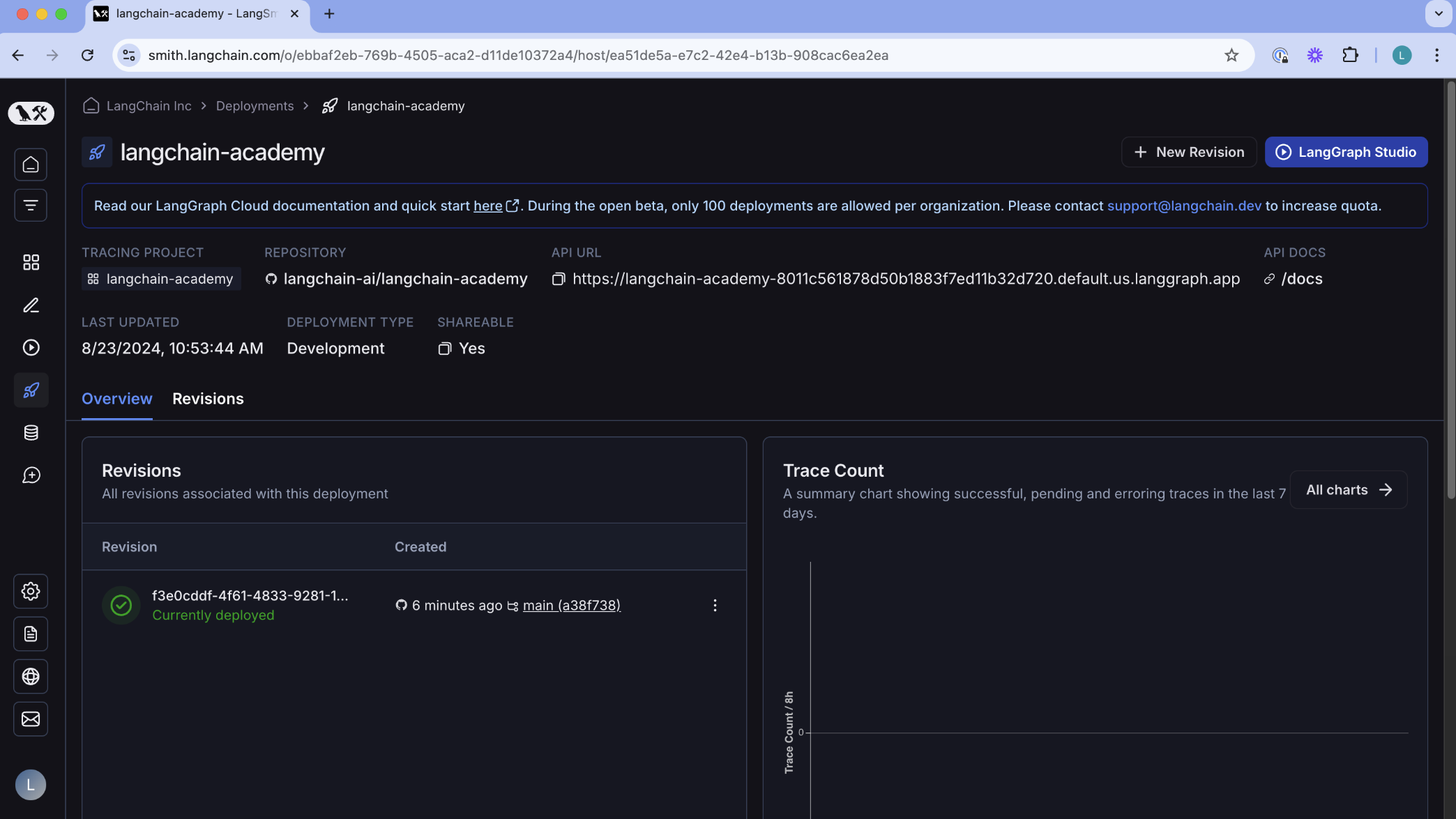Switch to the Overview tab
The height and width of the screenshot is (819, 1456).
(x=117, y=399)
